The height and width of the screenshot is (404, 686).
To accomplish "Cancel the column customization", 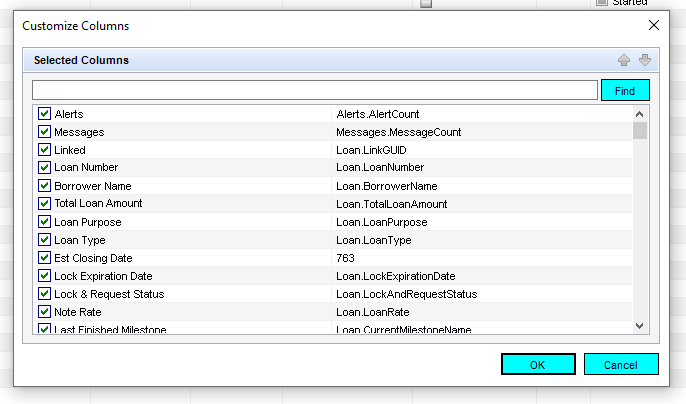I will click(x=621, y=365).
